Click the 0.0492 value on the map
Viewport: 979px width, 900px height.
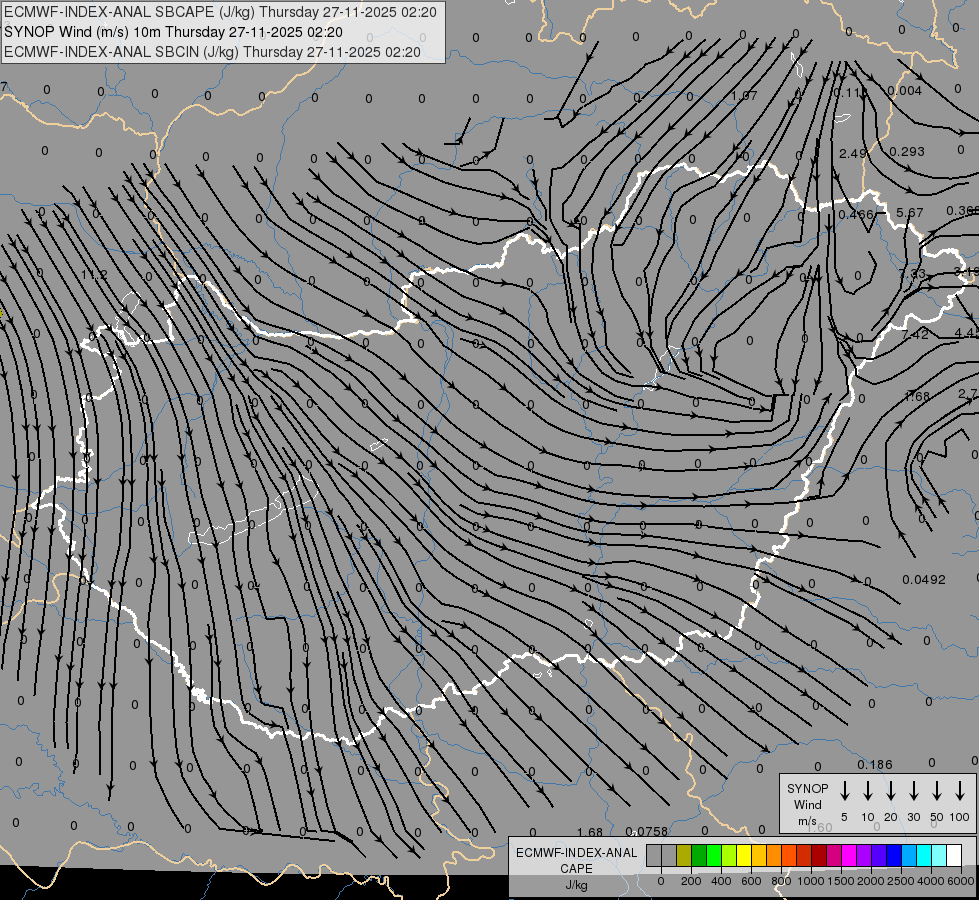click(924, 580)
